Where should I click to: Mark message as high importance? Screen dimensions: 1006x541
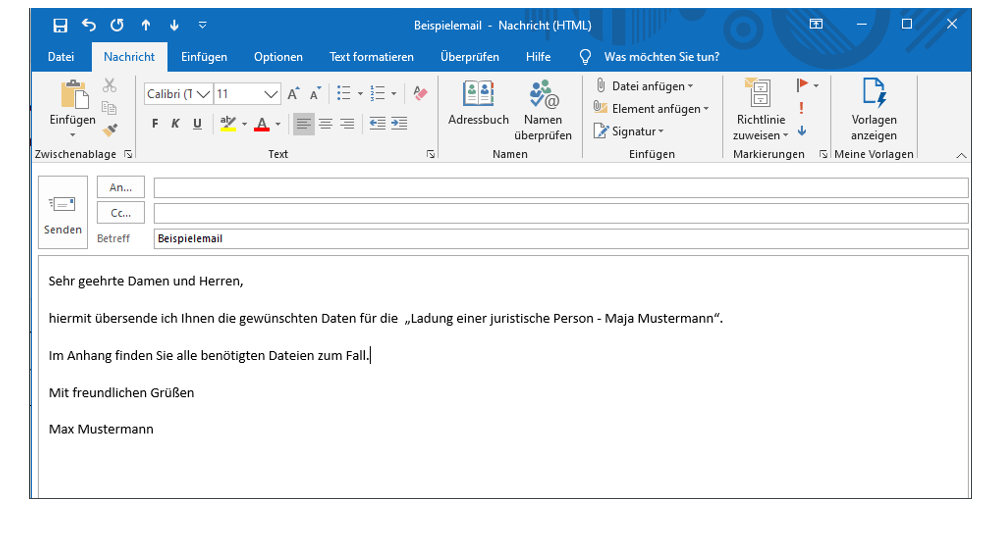(801, 108)
